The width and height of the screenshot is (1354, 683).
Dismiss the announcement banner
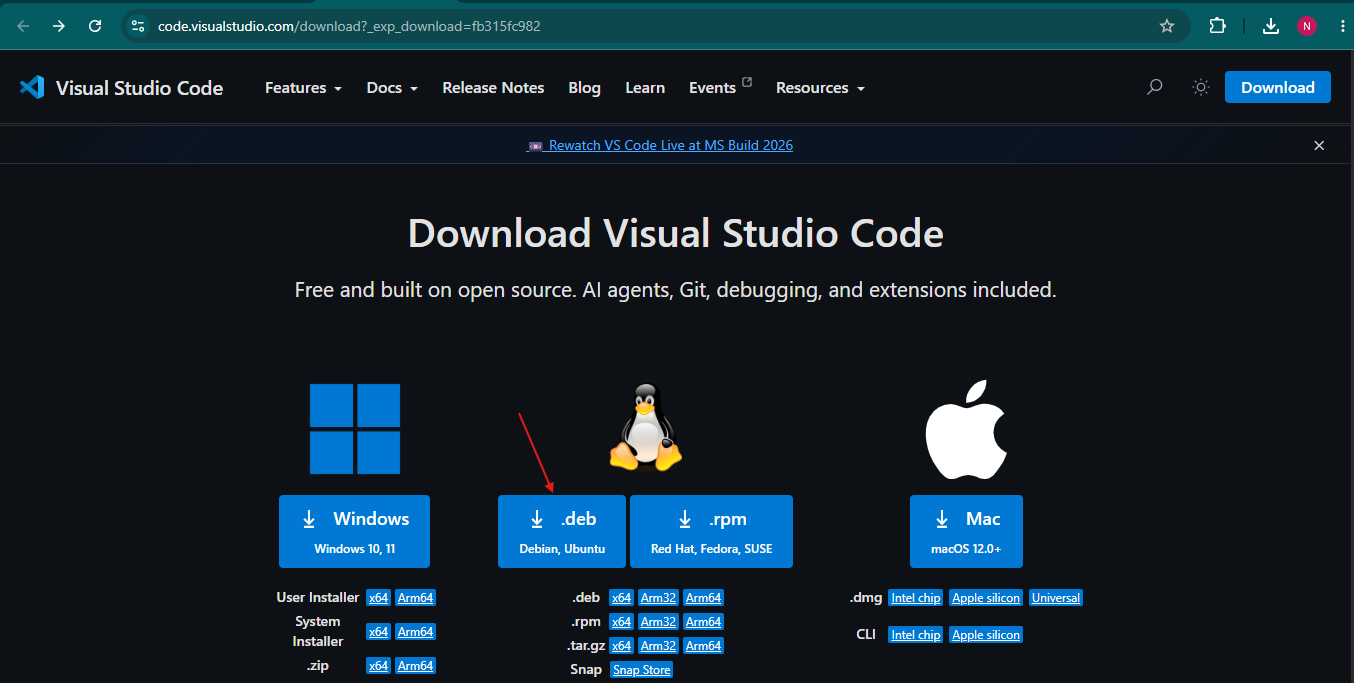pos(1319,145)
